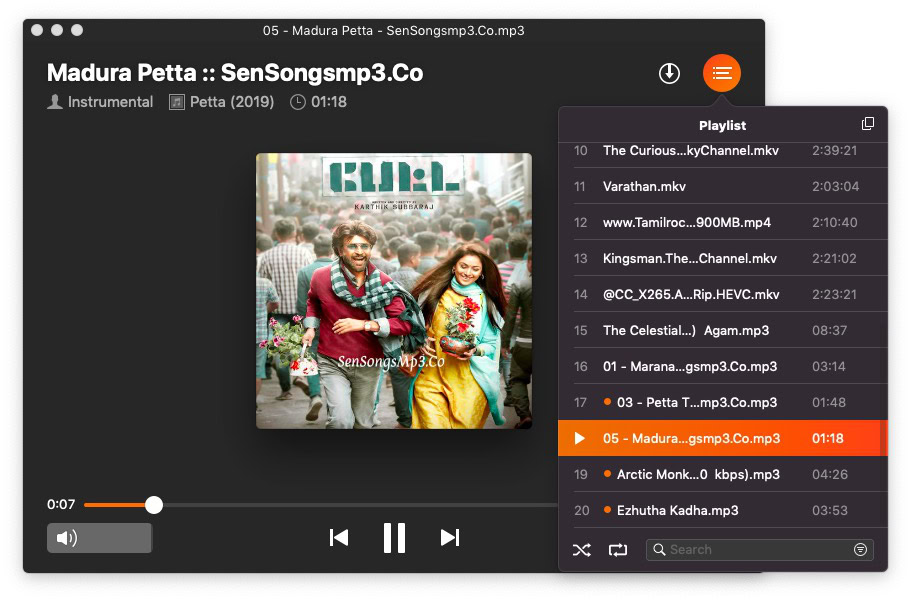Viewport: 912px width, 600px height.
Task: Open search filter options dropdown
Action: tap(860, 549)
